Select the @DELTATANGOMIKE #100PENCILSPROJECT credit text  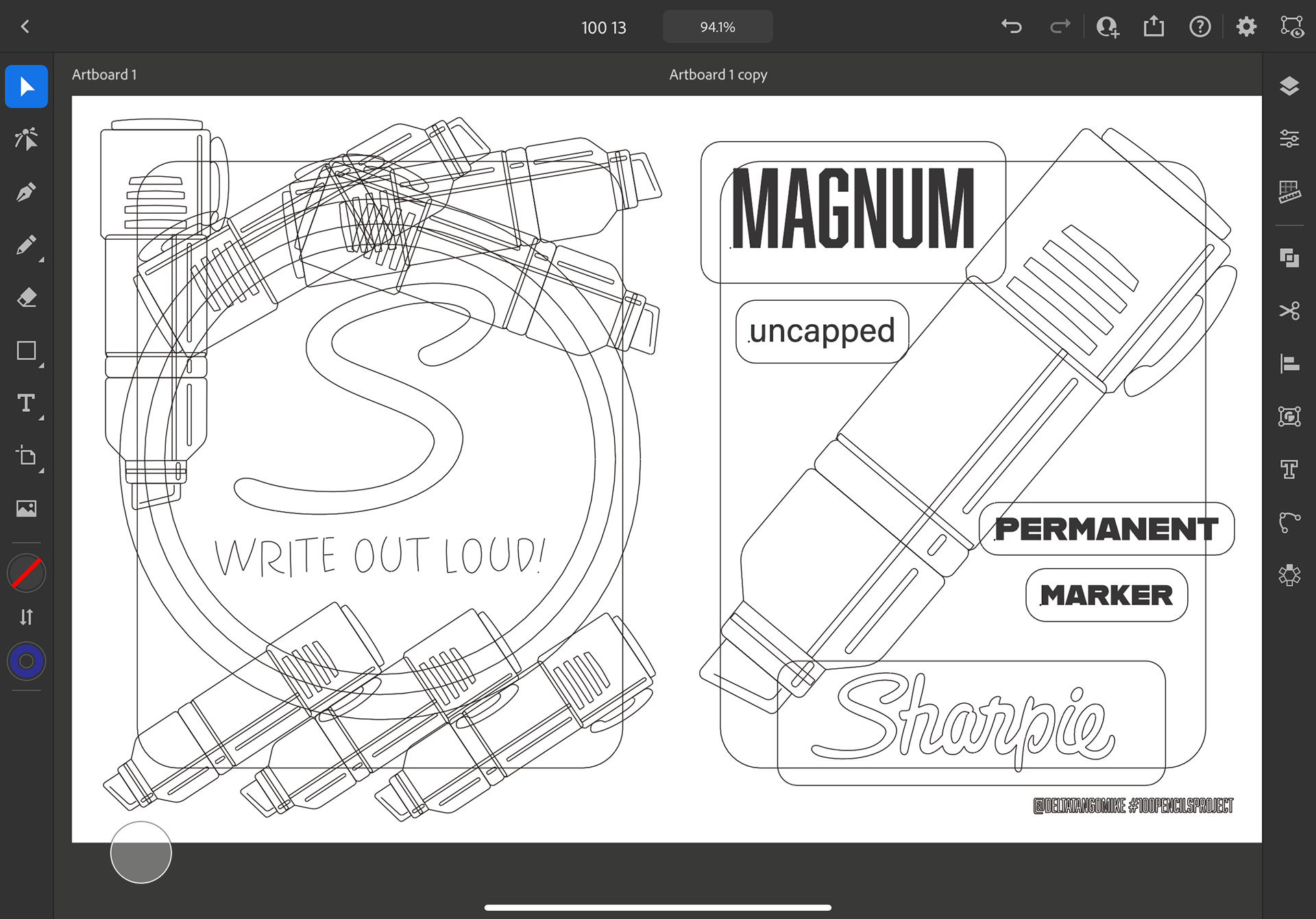pyautogui.click(x=1132, y=805)
